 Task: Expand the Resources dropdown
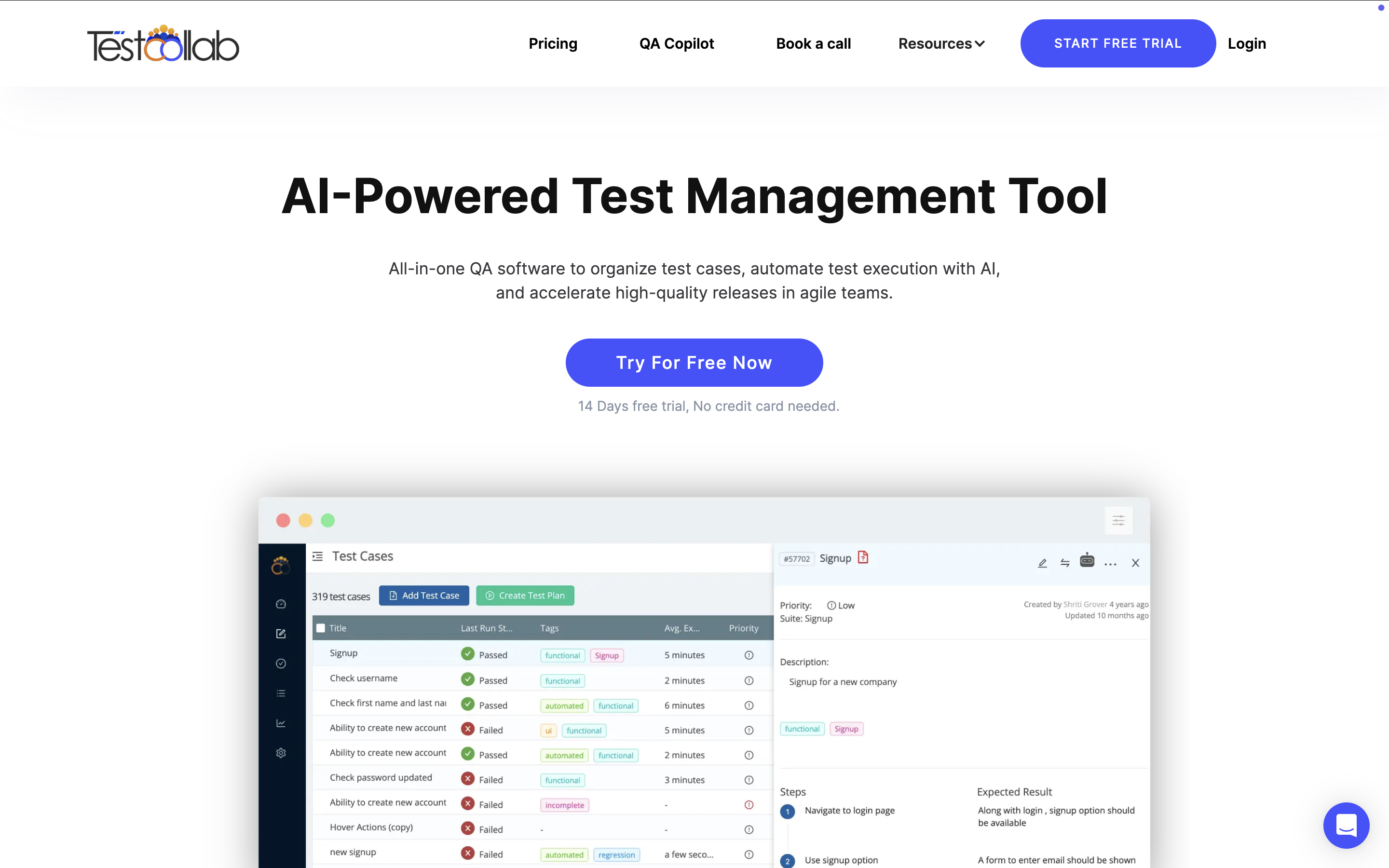941,43
